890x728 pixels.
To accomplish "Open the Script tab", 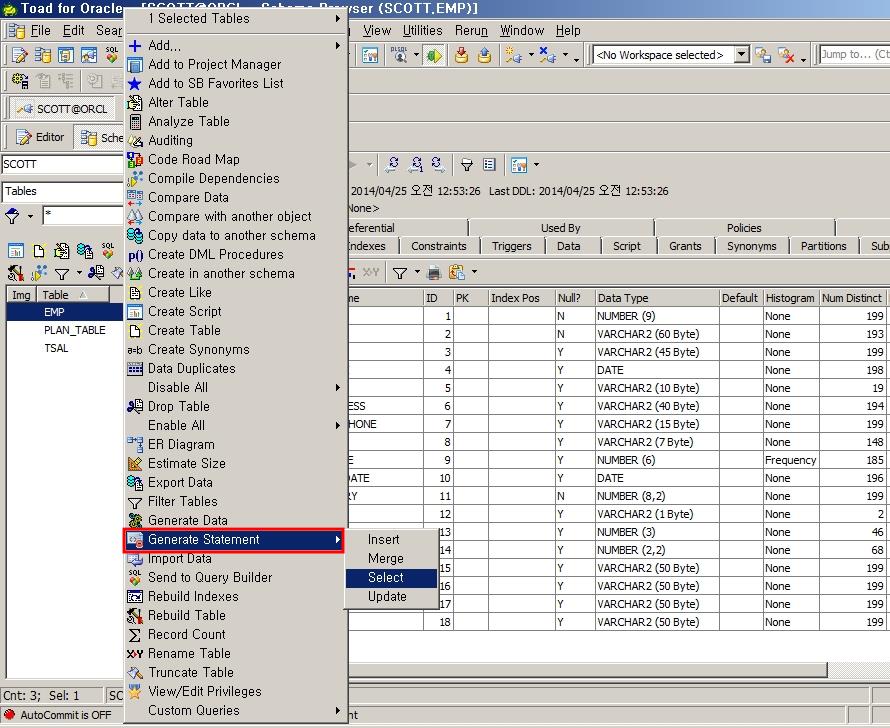I will click(x=627, y=246).
